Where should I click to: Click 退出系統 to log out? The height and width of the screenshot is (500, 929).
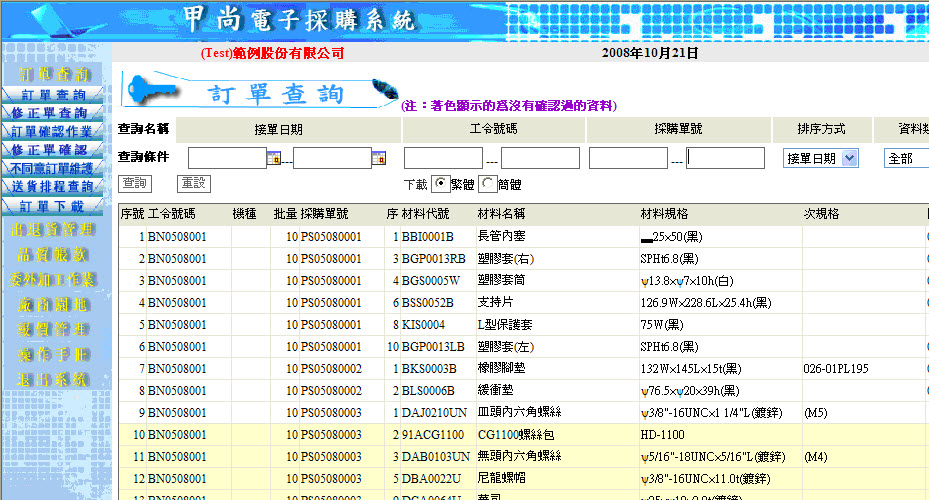point(56,380)
